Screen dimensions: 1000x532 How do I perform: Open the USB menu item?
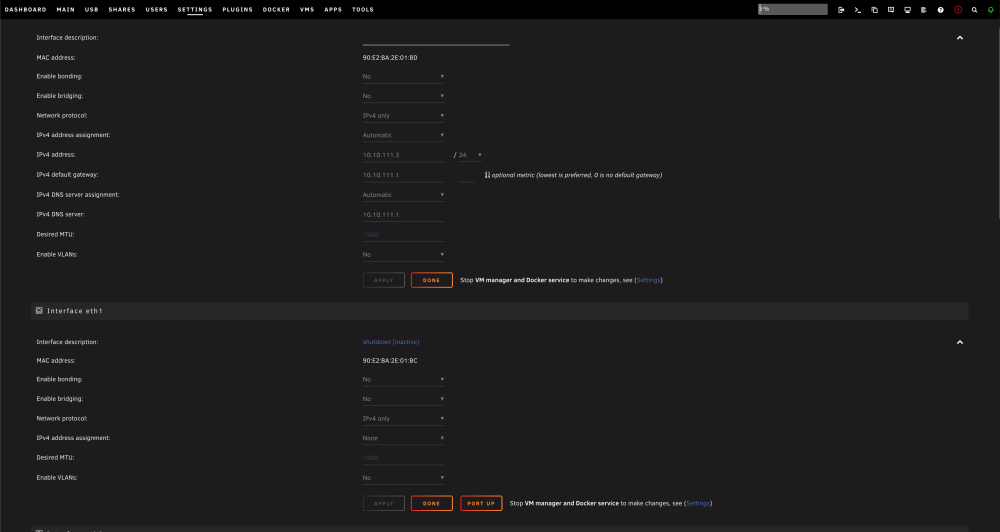[91, 10]
